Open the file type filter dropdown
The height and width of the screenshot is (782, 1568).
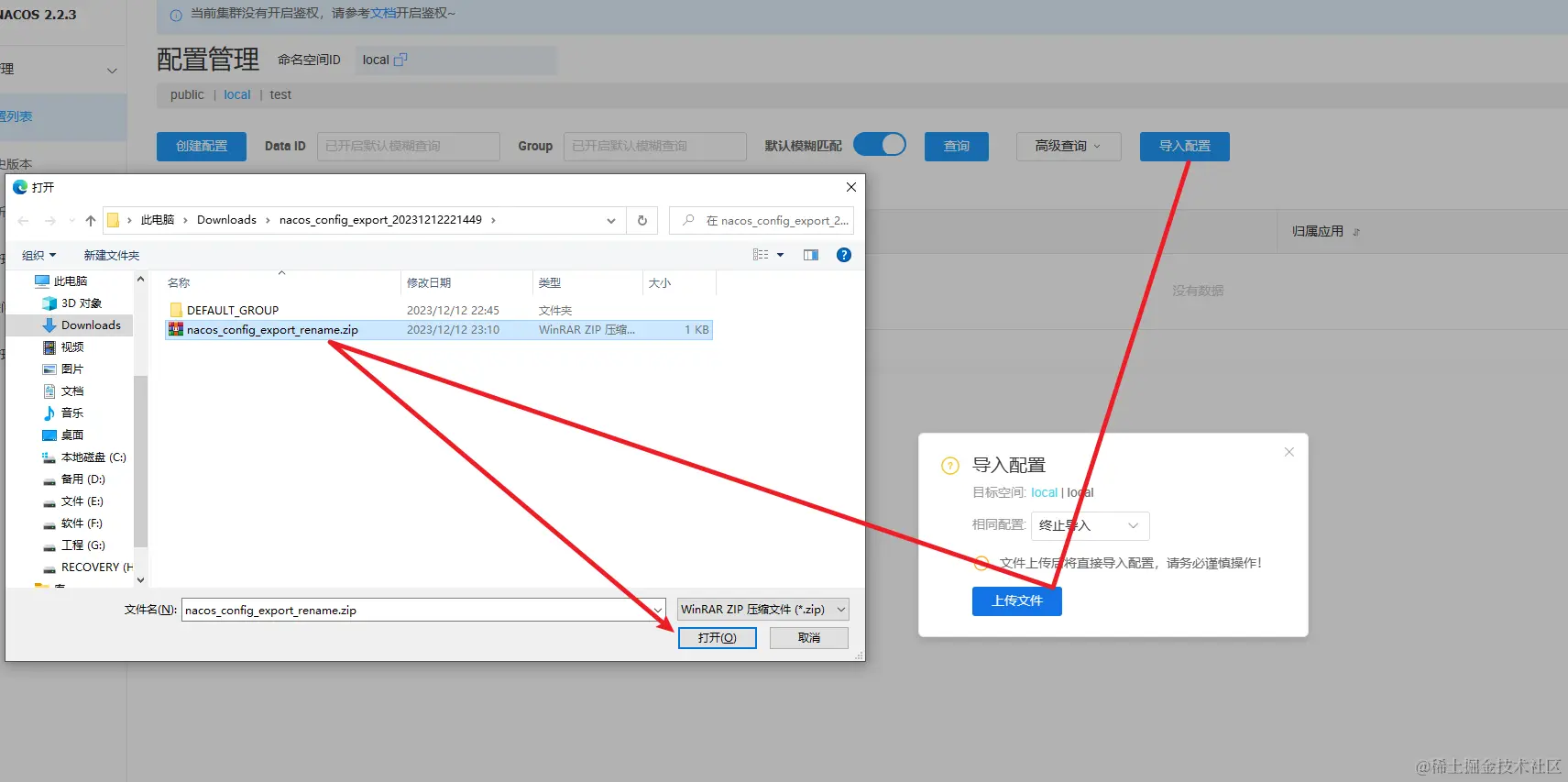[x=762, y=610]
